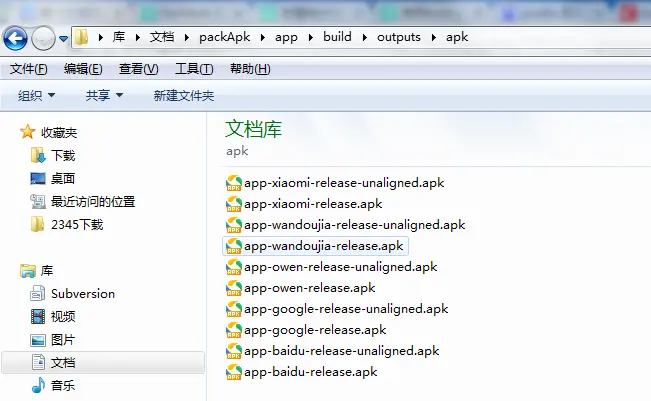The width and height of the screenshot is (651, 401).
Task: Select file name app-xiaomi-release-unaligned.apk
Action: click(344, 183)
